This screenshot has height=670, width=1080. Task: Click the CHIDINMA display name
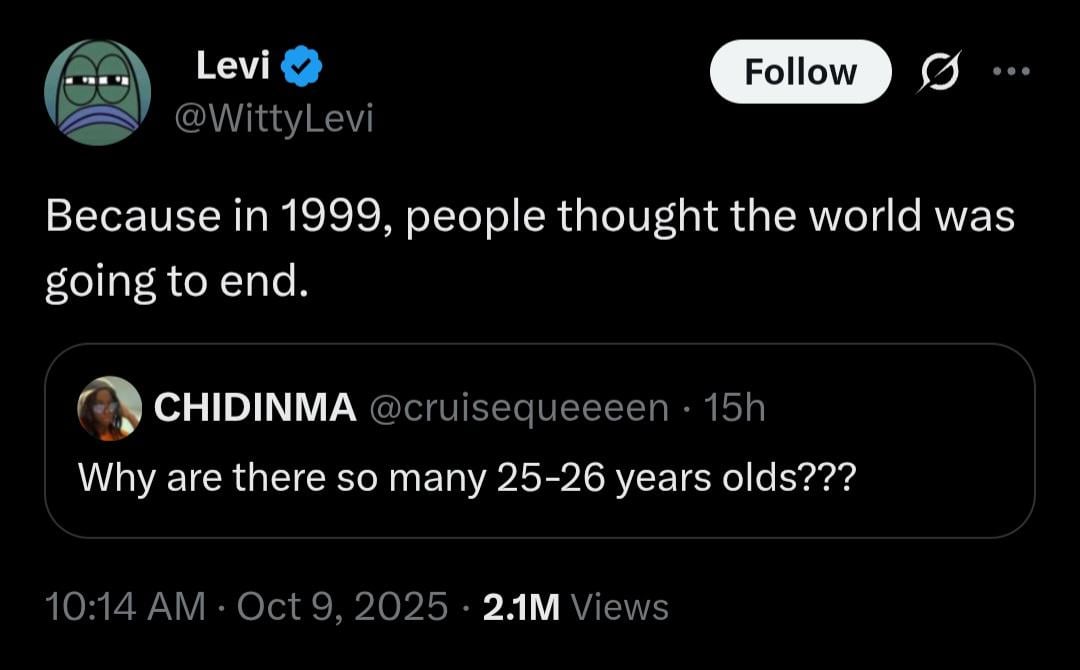coord(254,408)
